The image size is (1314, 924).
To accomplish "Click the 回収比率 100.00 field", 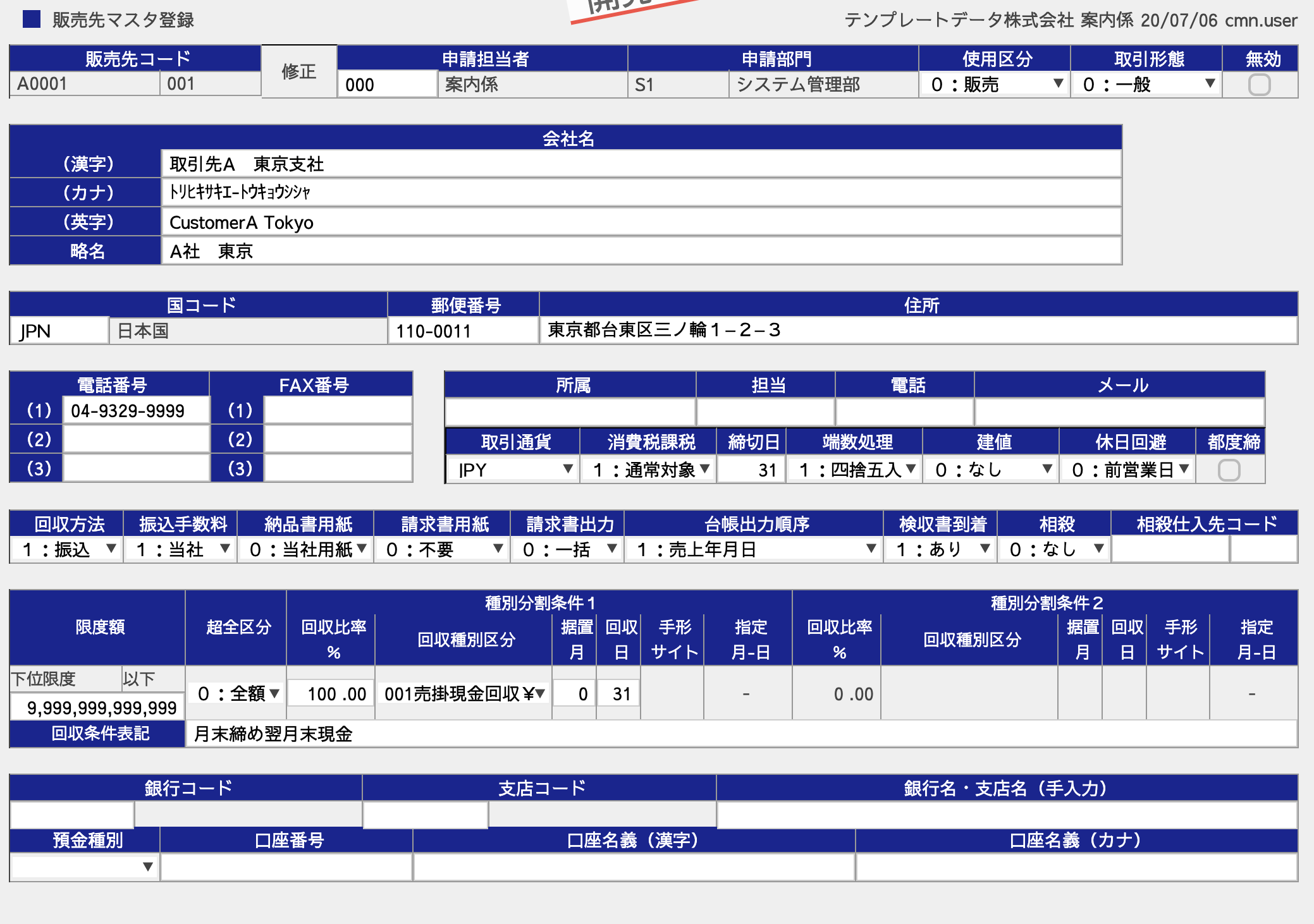I will [x=331, y=693].
